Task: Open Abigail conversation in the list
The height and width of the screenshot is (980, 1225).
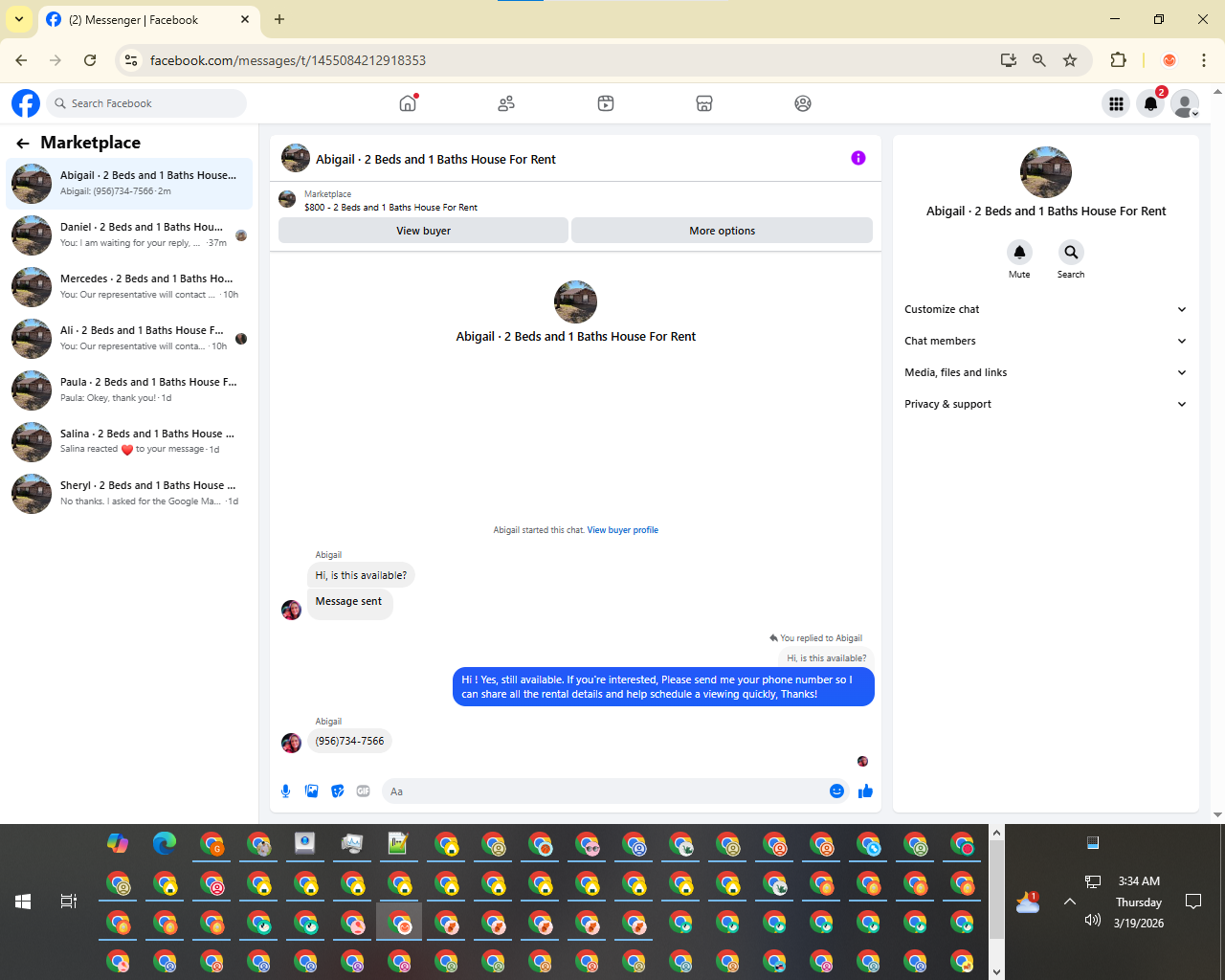Action: pos(129,183)
